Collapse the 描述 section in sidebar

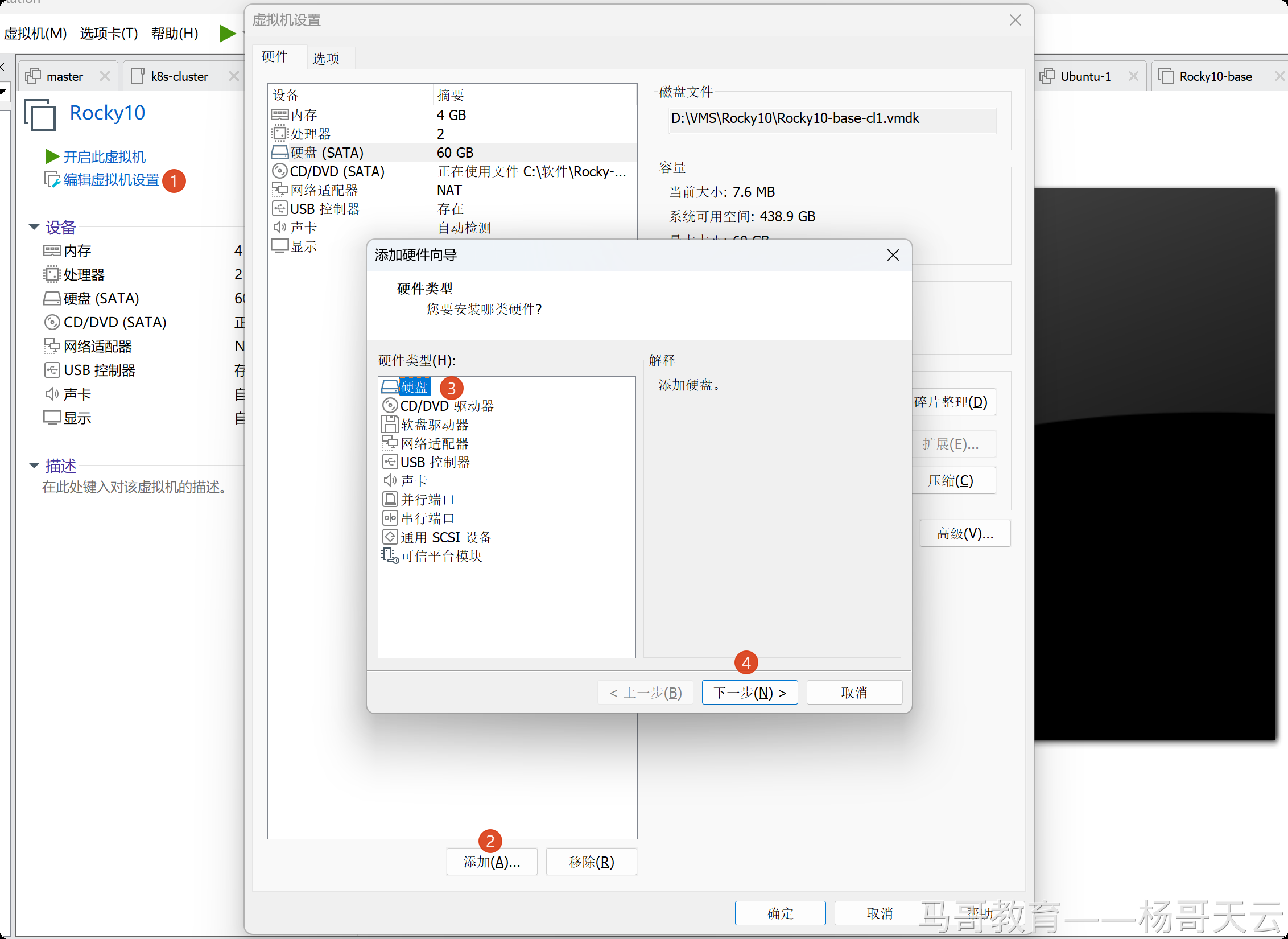pyautogui.click(x=34, y=466)
